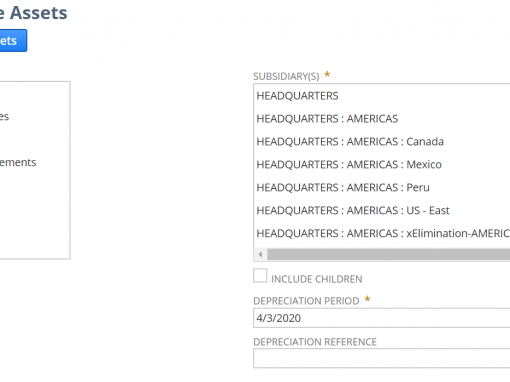This screenshot has height=382, width=510.
Task: Click the Depreciation Reference label
Action: pyautogui.click(x=315, y=342)
